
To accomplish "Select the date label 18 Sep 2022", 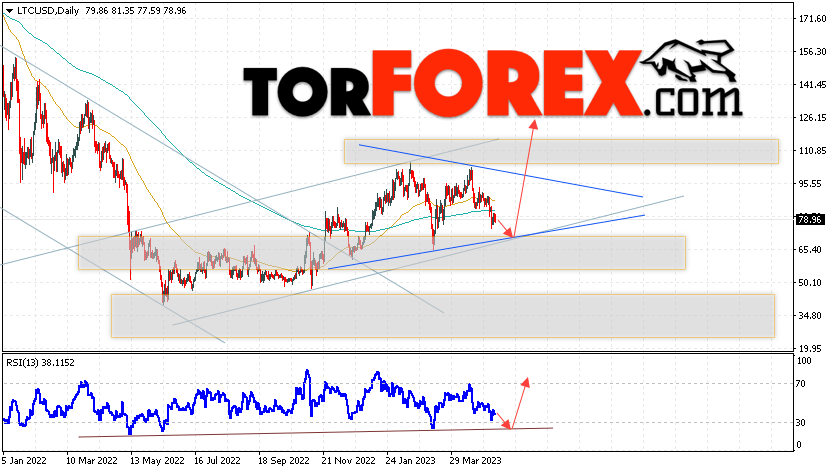I will [x=284, y=460].
